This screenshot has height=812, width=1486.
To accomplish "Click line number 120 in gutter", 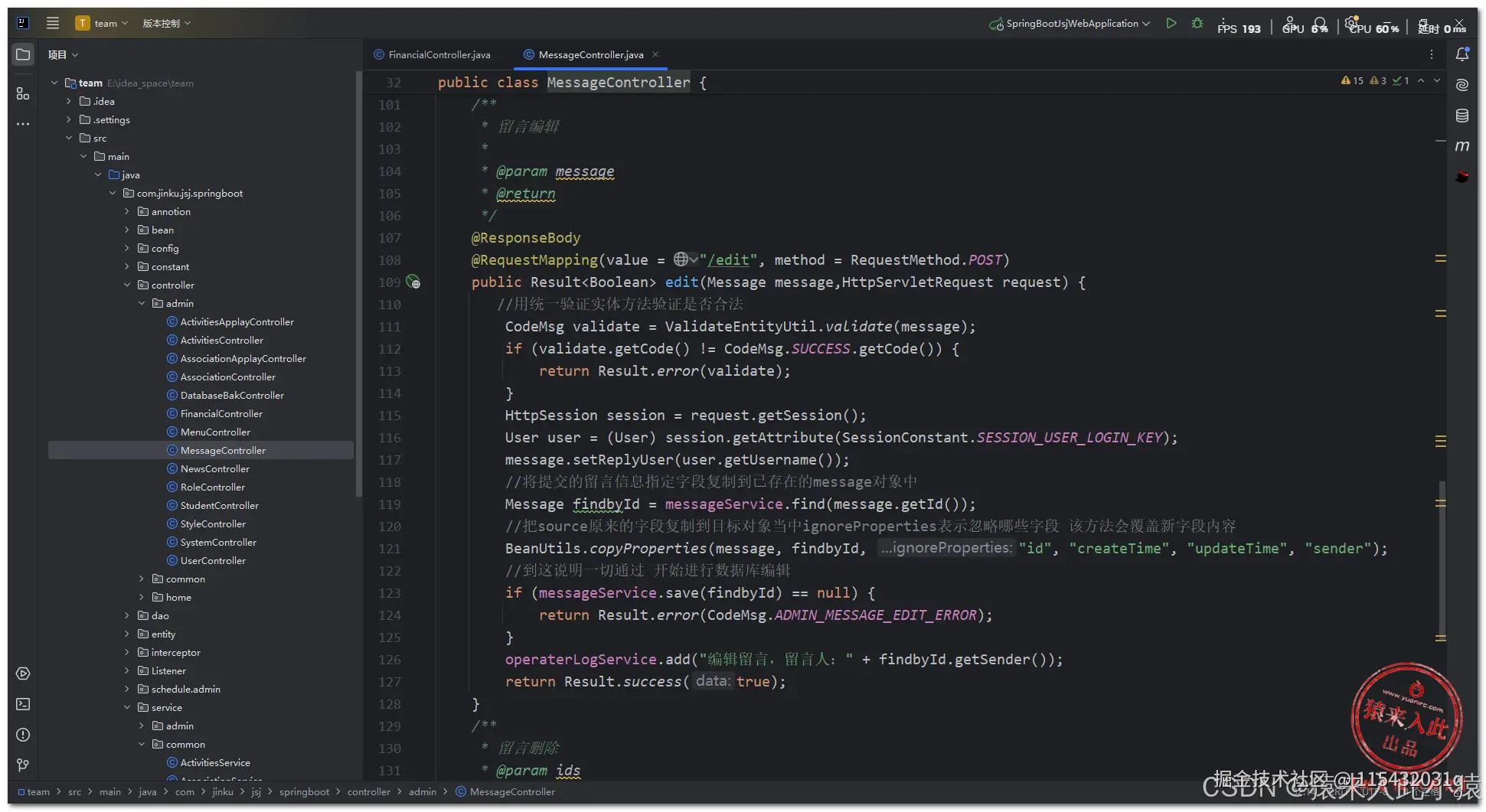I will (389, 526).
